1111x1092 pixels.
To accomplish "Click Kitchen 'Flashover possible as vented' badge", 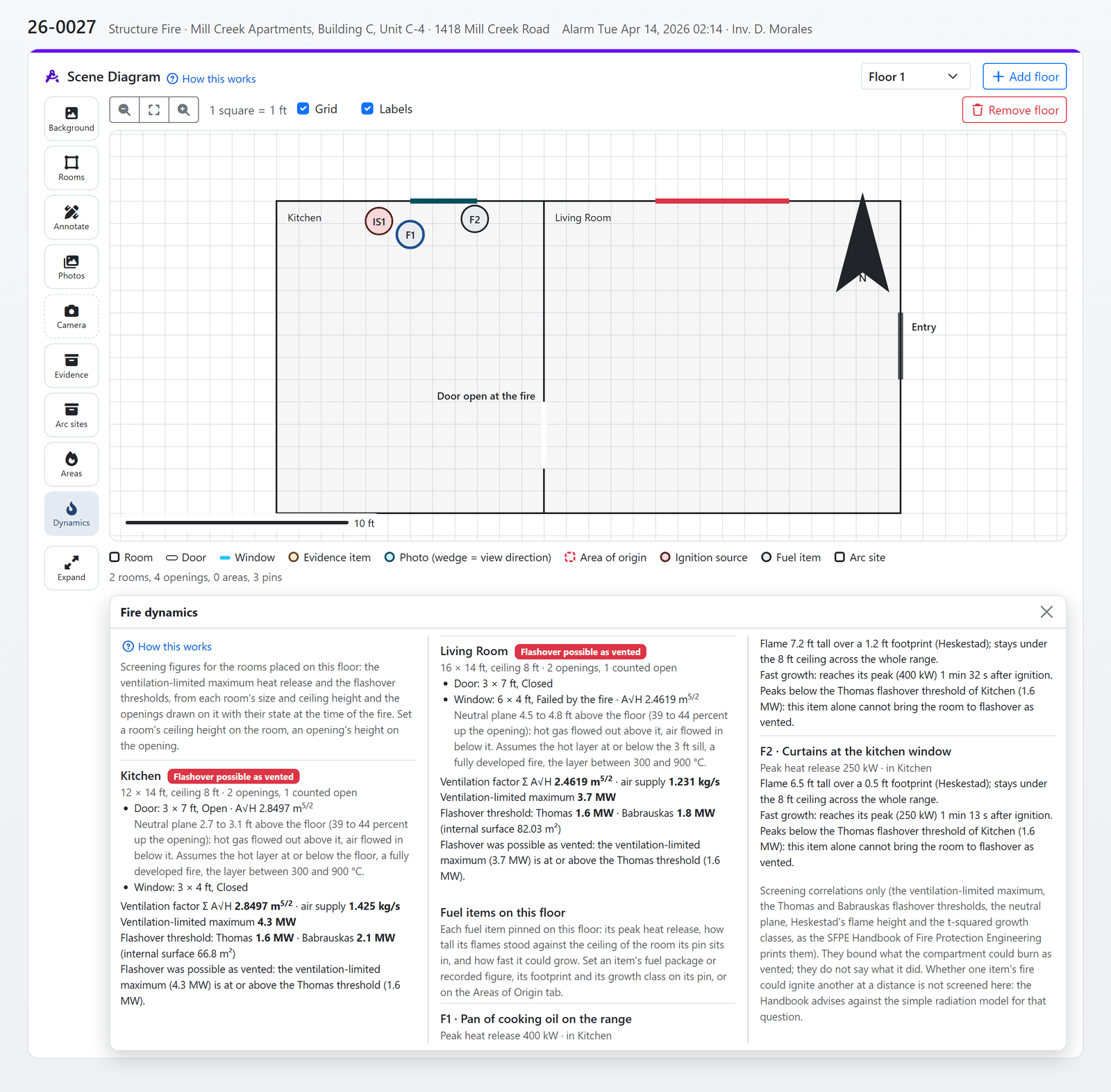I will point(233,777).
